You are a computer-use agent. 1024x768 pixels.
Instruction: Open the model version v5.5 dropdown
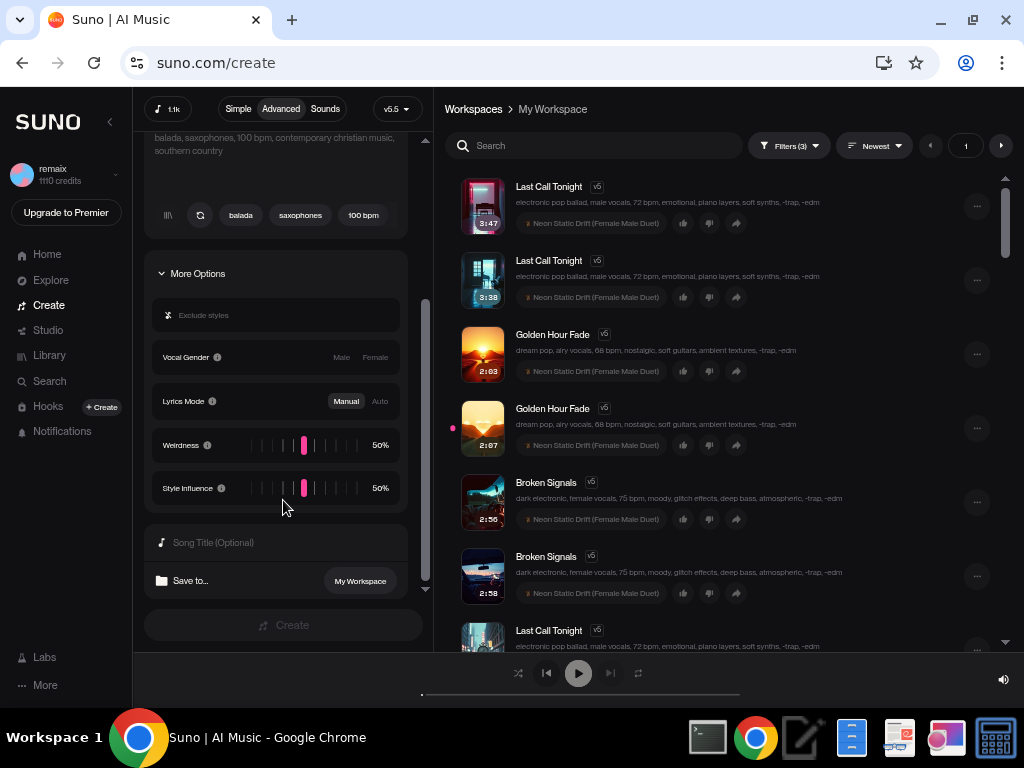[x=397, y=109]
